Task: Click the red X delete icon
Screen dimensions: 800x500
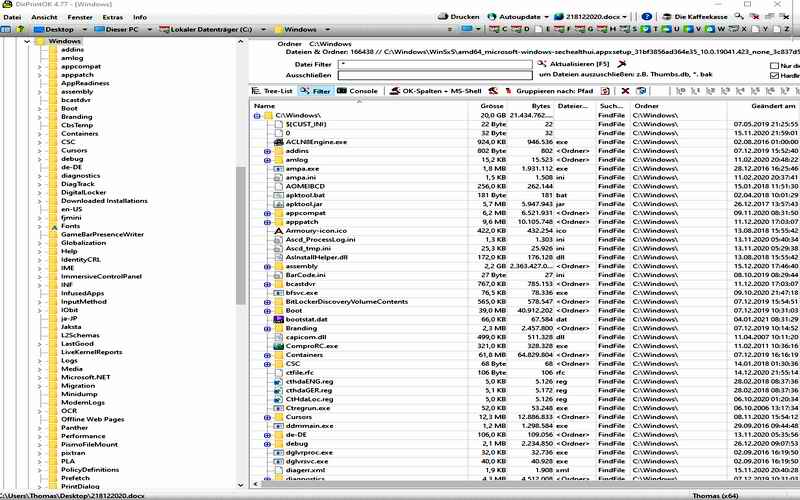Action: [x=624, y=91]
